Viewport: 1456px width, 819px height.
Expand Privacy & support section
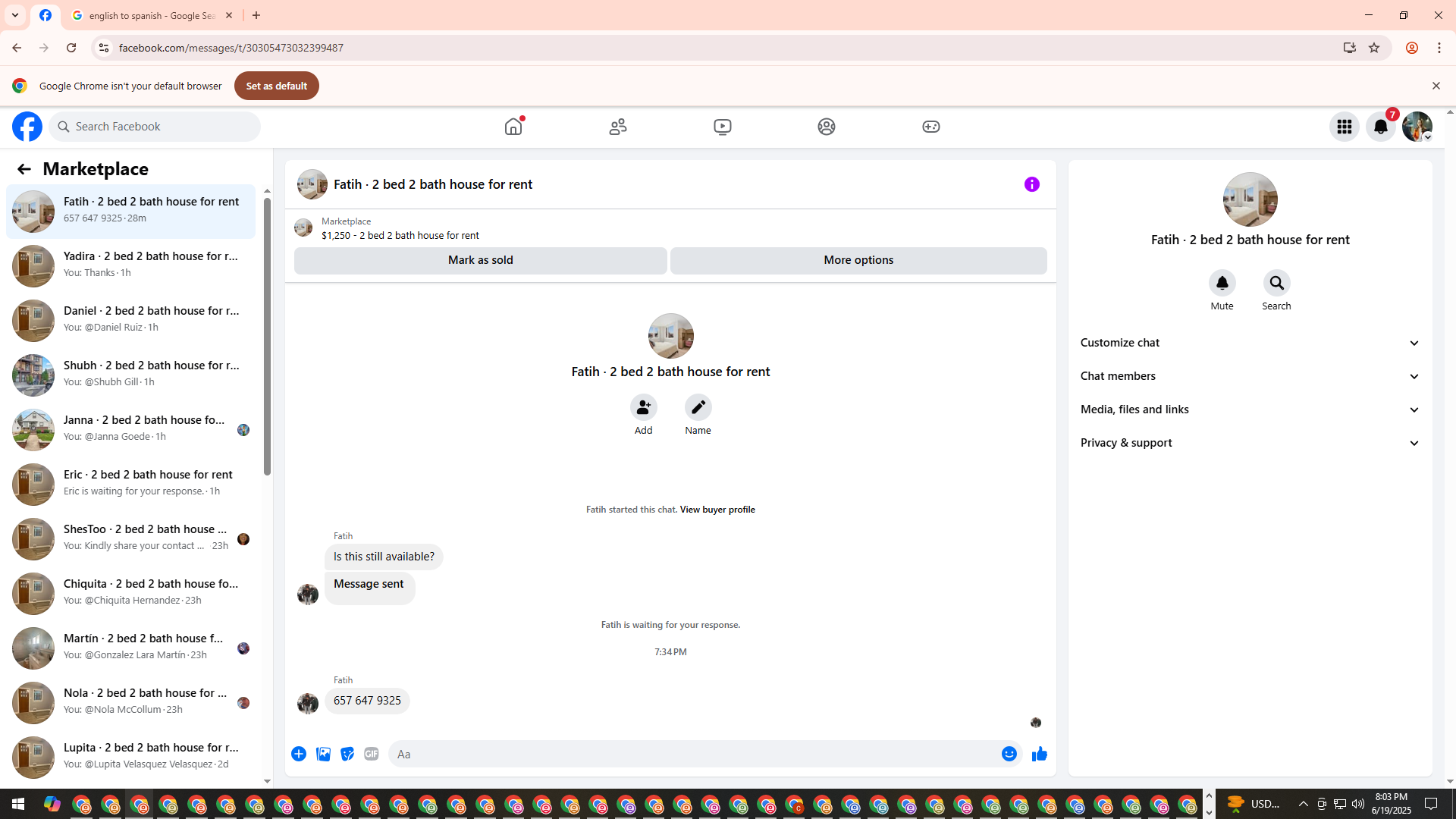point(1250,443)
